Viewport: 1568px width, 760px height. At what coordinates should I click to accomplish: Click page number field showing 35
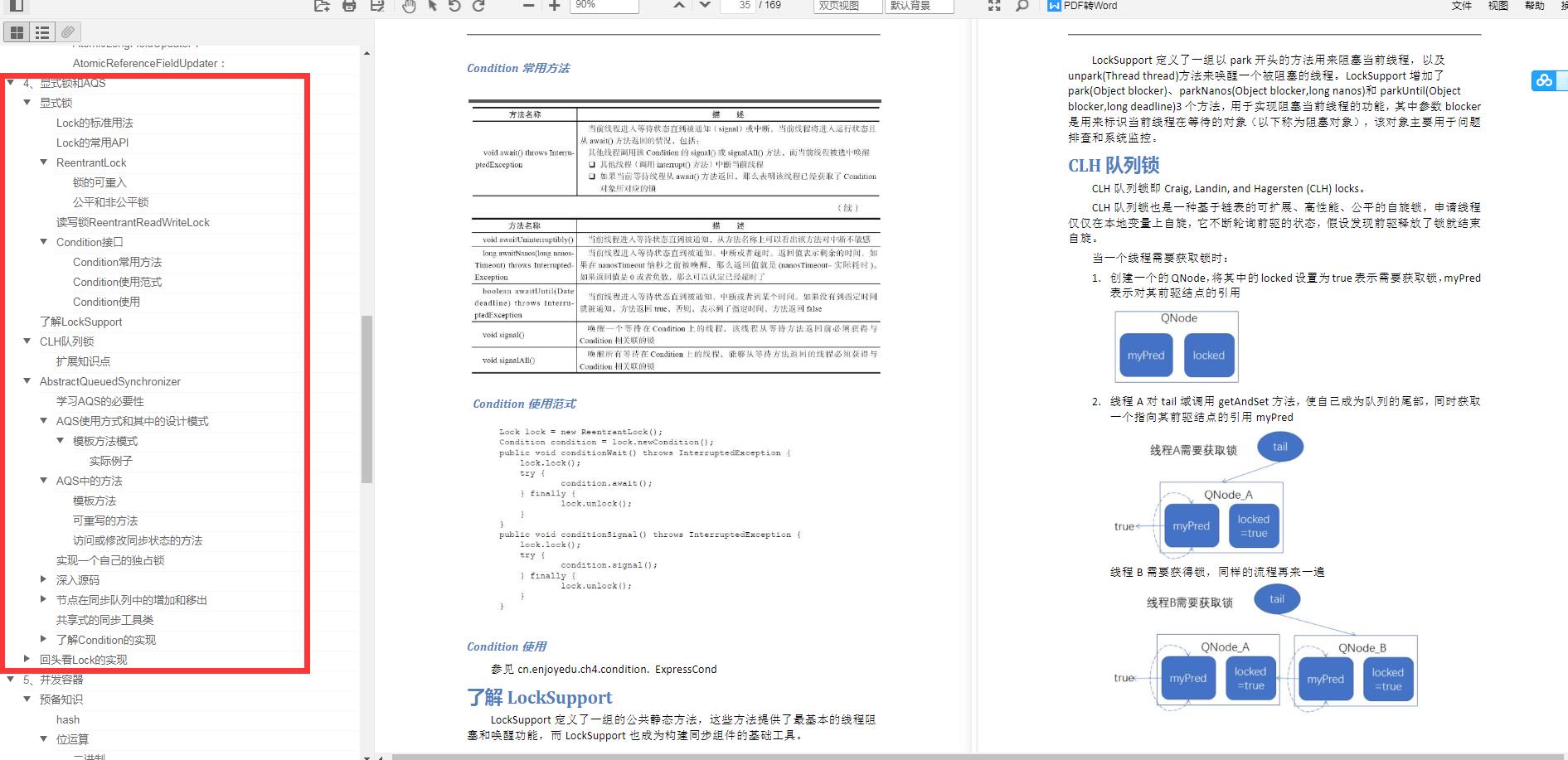(736, 6)
